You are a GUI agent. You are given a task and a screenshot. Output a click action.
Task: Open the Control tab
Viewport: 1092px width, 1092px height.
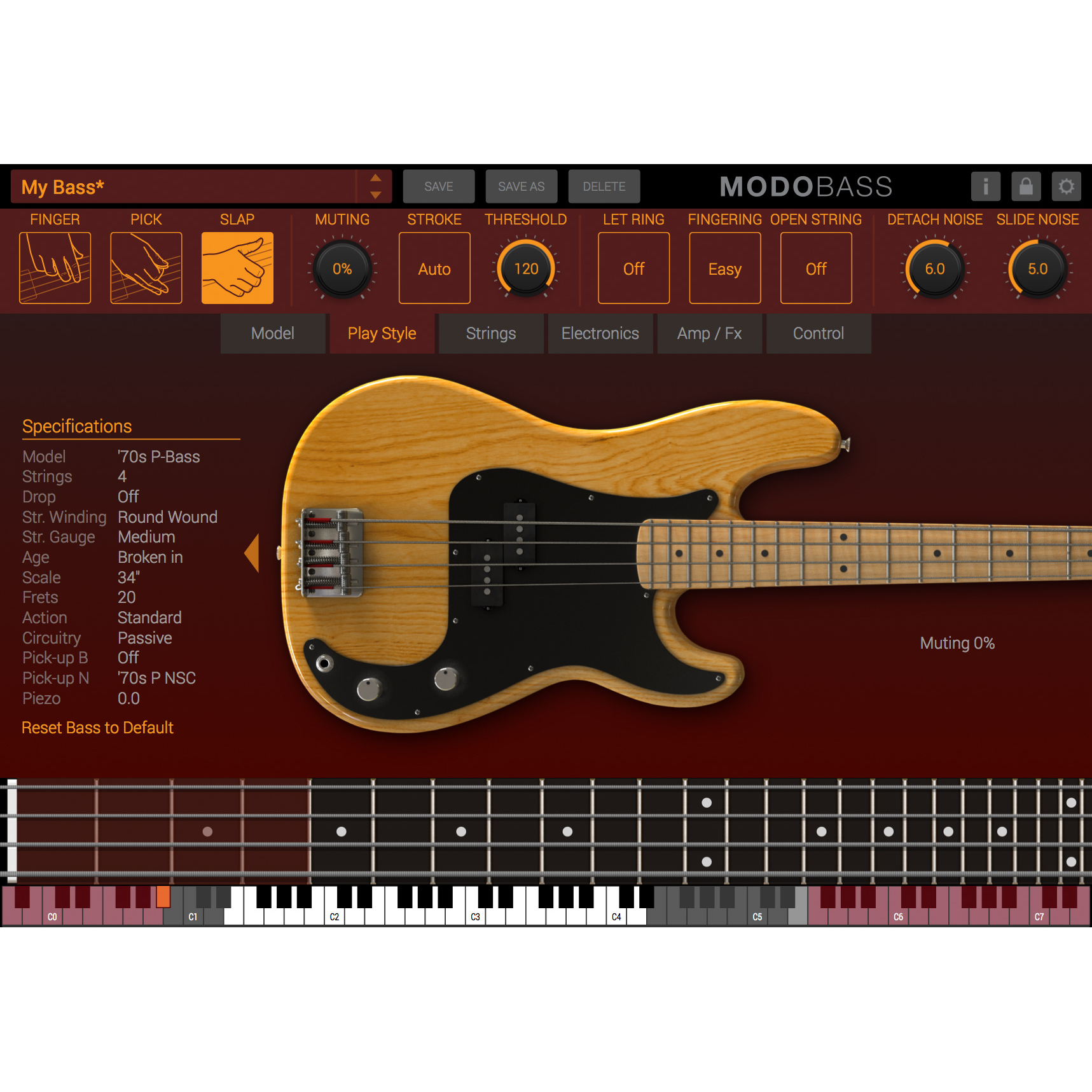coord(819,333)
